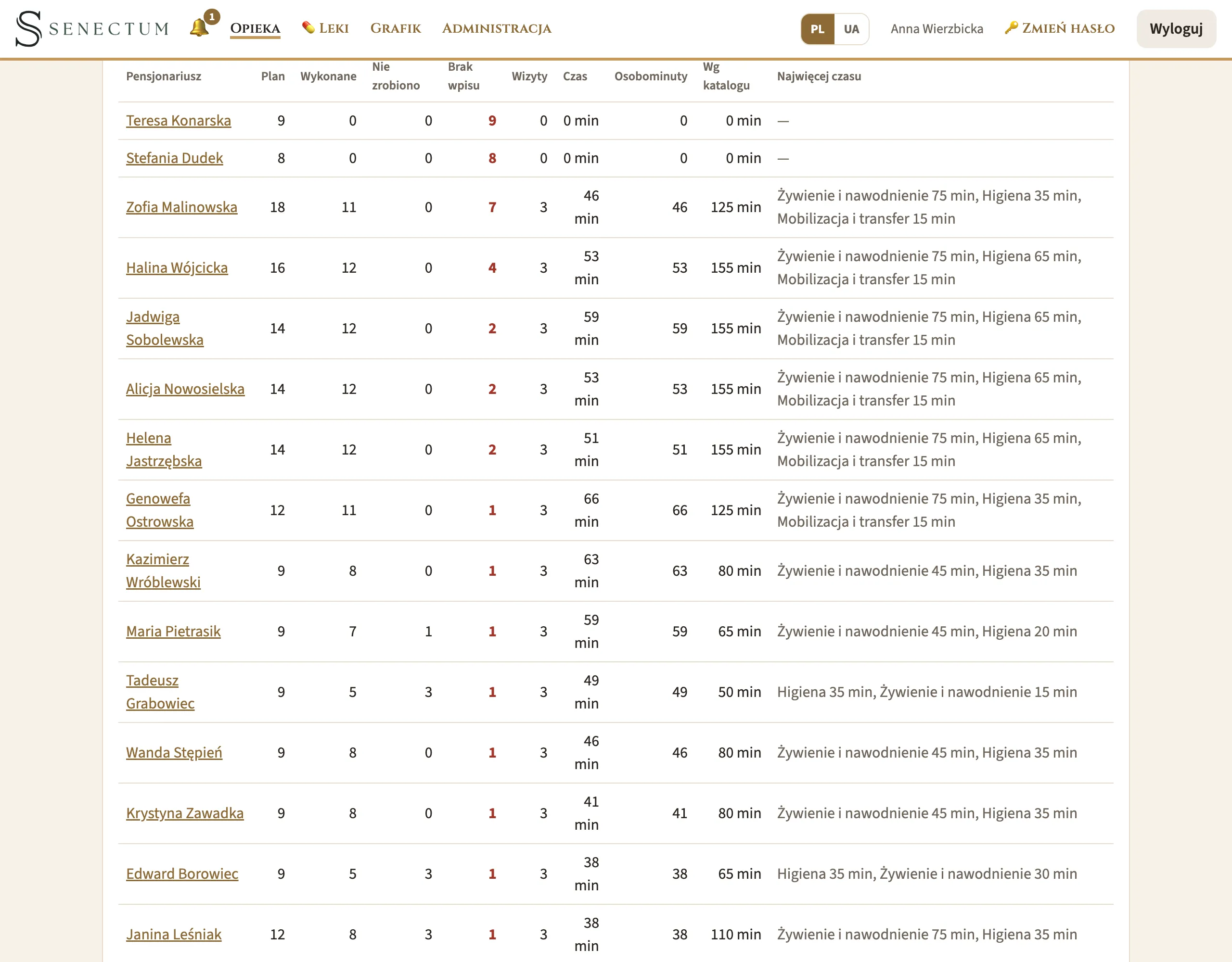Switch language to UA
The height and width of the screenshot is (962, 1232).
(x=851, y=29)
